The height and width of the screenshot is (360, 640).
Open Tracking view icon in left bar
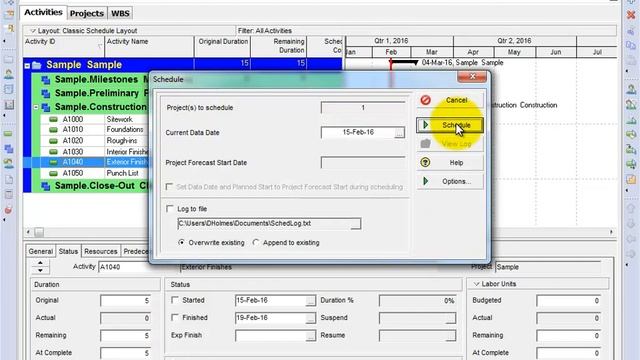coord(9,104)
